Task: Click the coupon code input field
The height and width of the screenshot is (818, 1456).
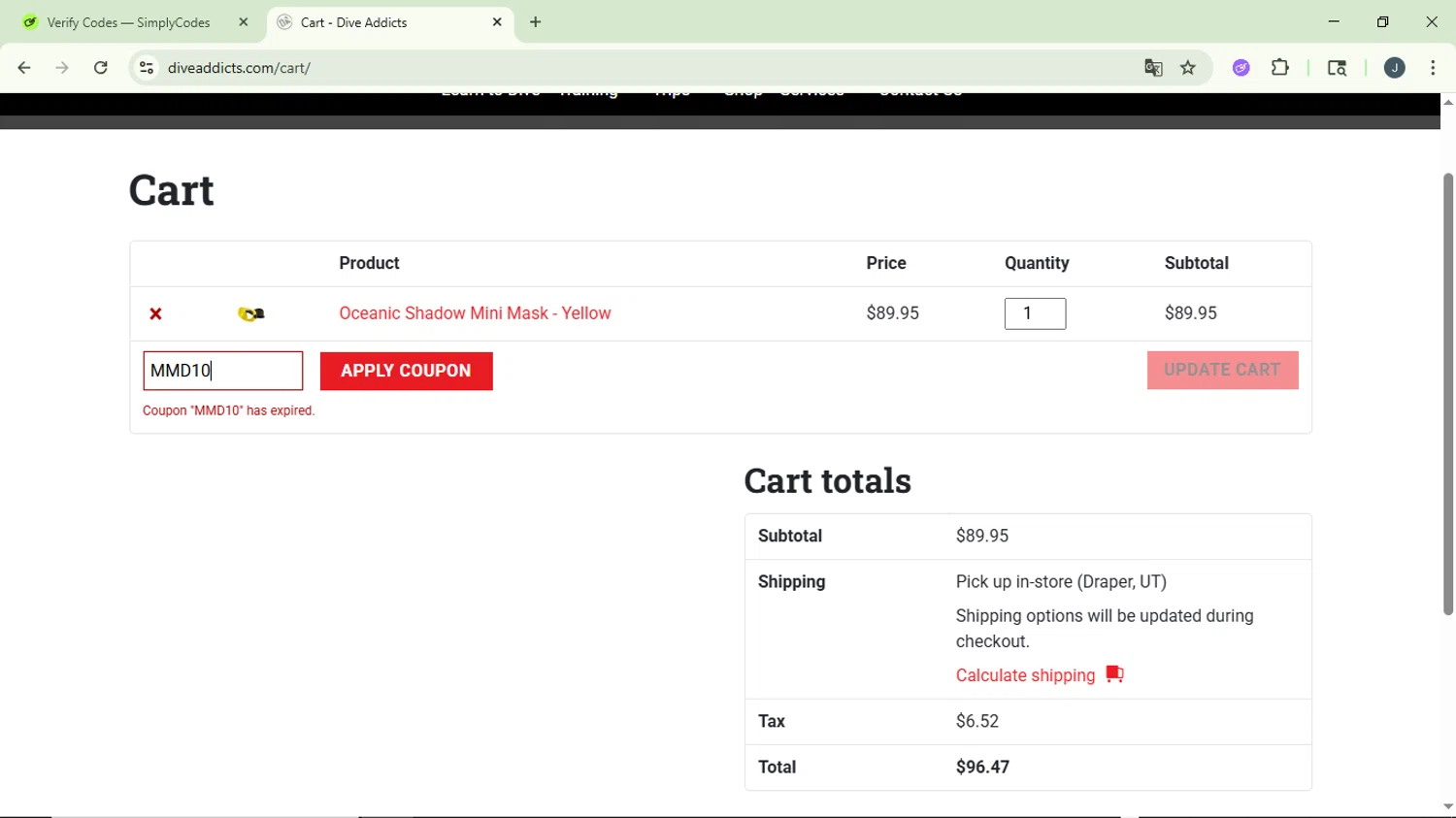Action: 223,371
